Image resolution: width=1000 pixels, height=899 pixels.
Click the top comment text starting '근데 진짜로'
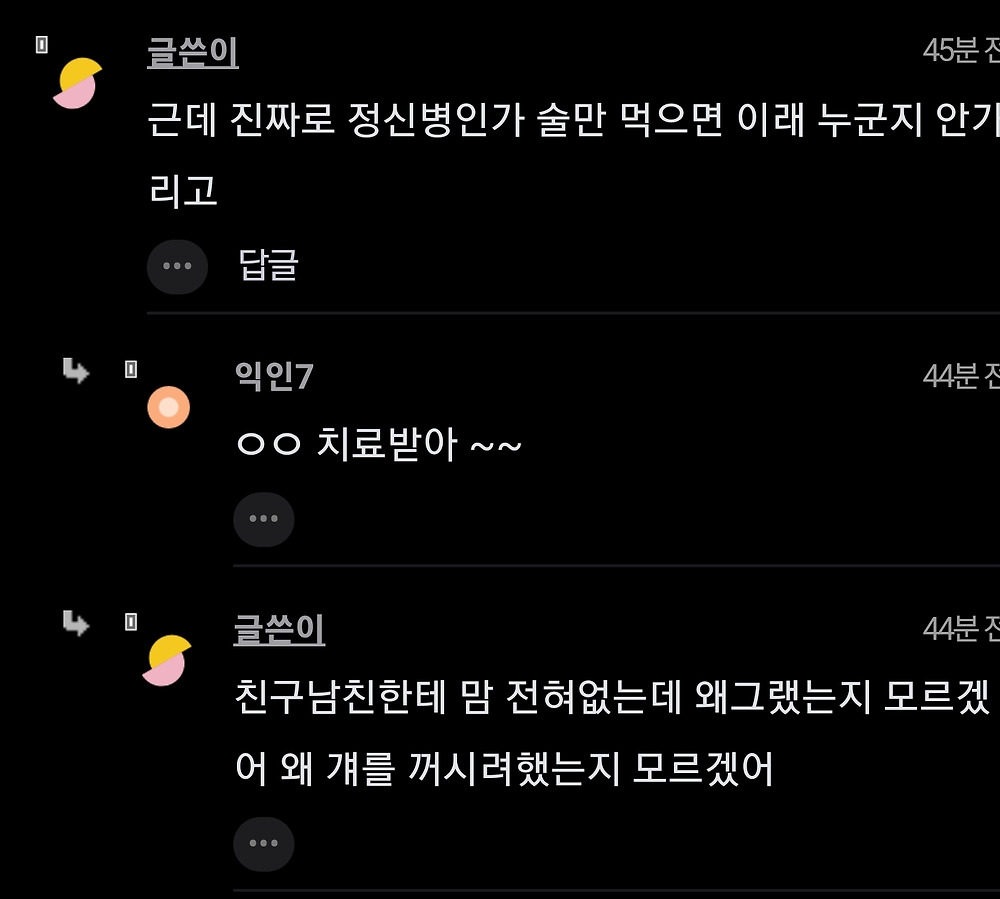tap(570, 122)
